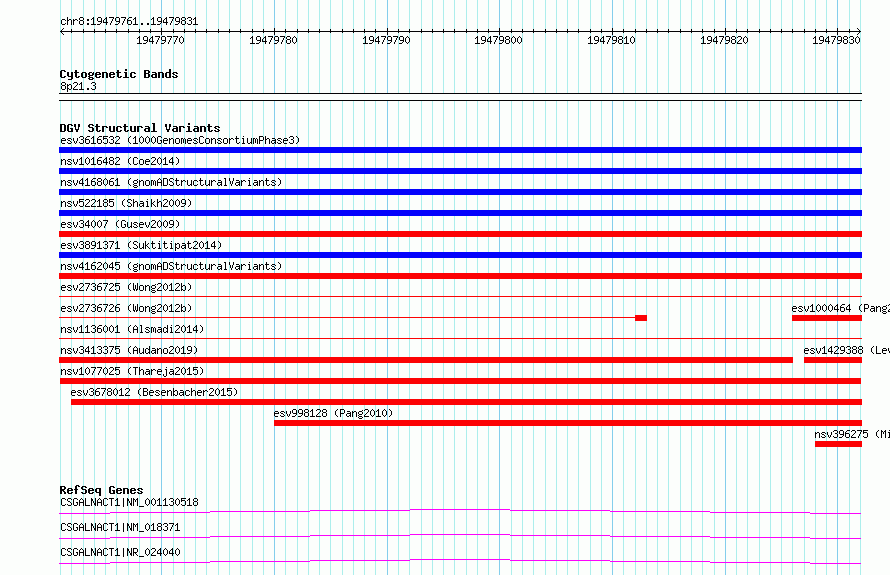The height and width of the screenshot is (575, 890).
Task: Click nsv4162045 (gnomADStructuralVariants) label
Action: 171,266
